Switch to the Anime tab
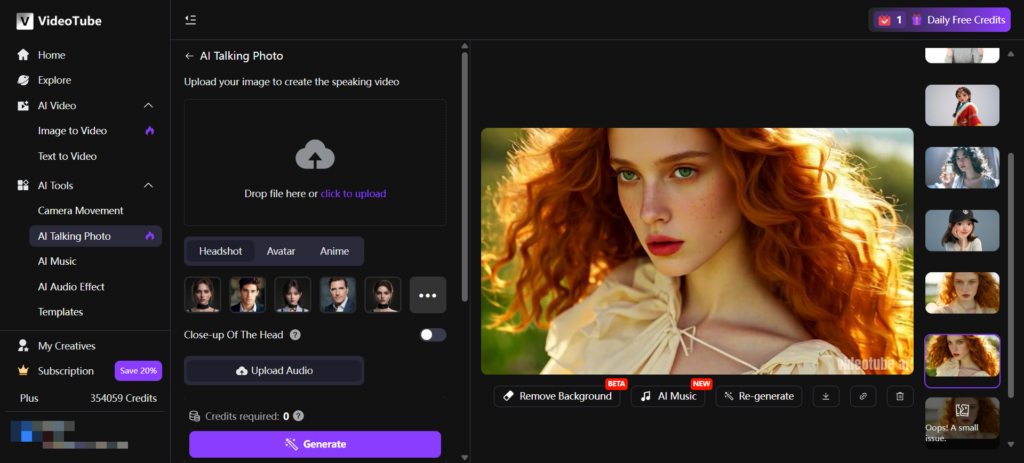This screenshot has height=463, width=1024. click(334, 251)
